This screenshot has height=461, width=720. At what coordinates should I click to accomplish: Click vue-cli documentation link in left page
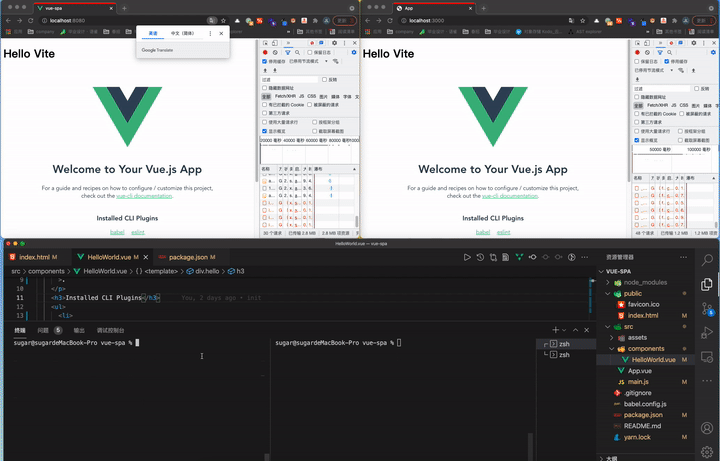144,196
